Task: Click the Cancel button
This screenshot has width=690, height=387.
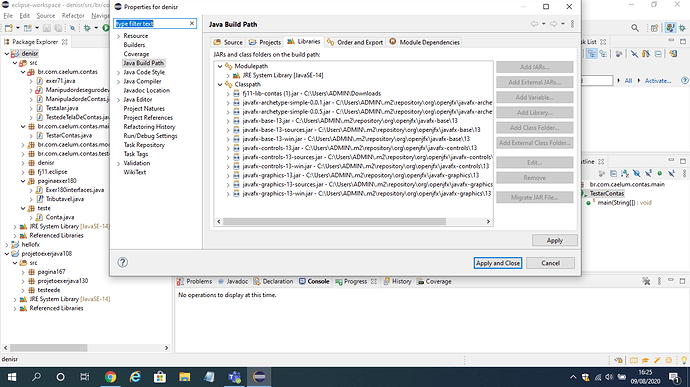Action: pos(550,263)
